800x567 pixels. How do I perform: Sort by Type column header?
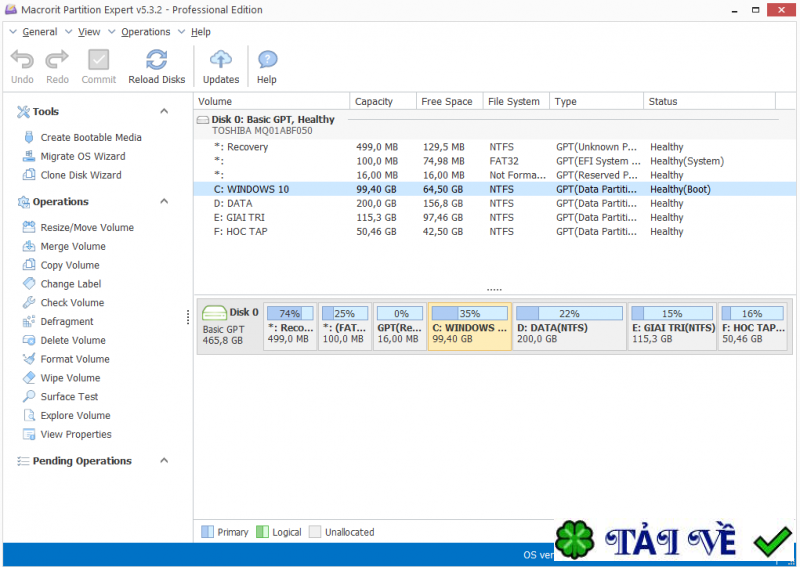596,101
